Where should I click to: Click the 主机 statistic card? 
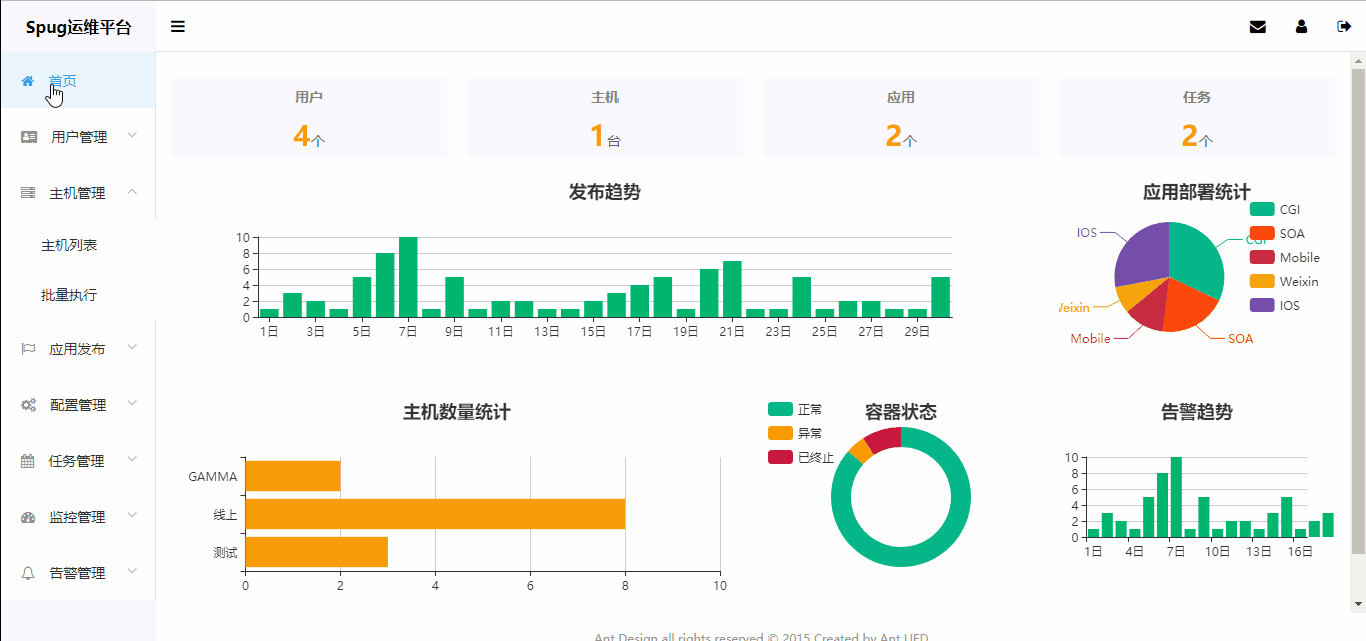605,117
